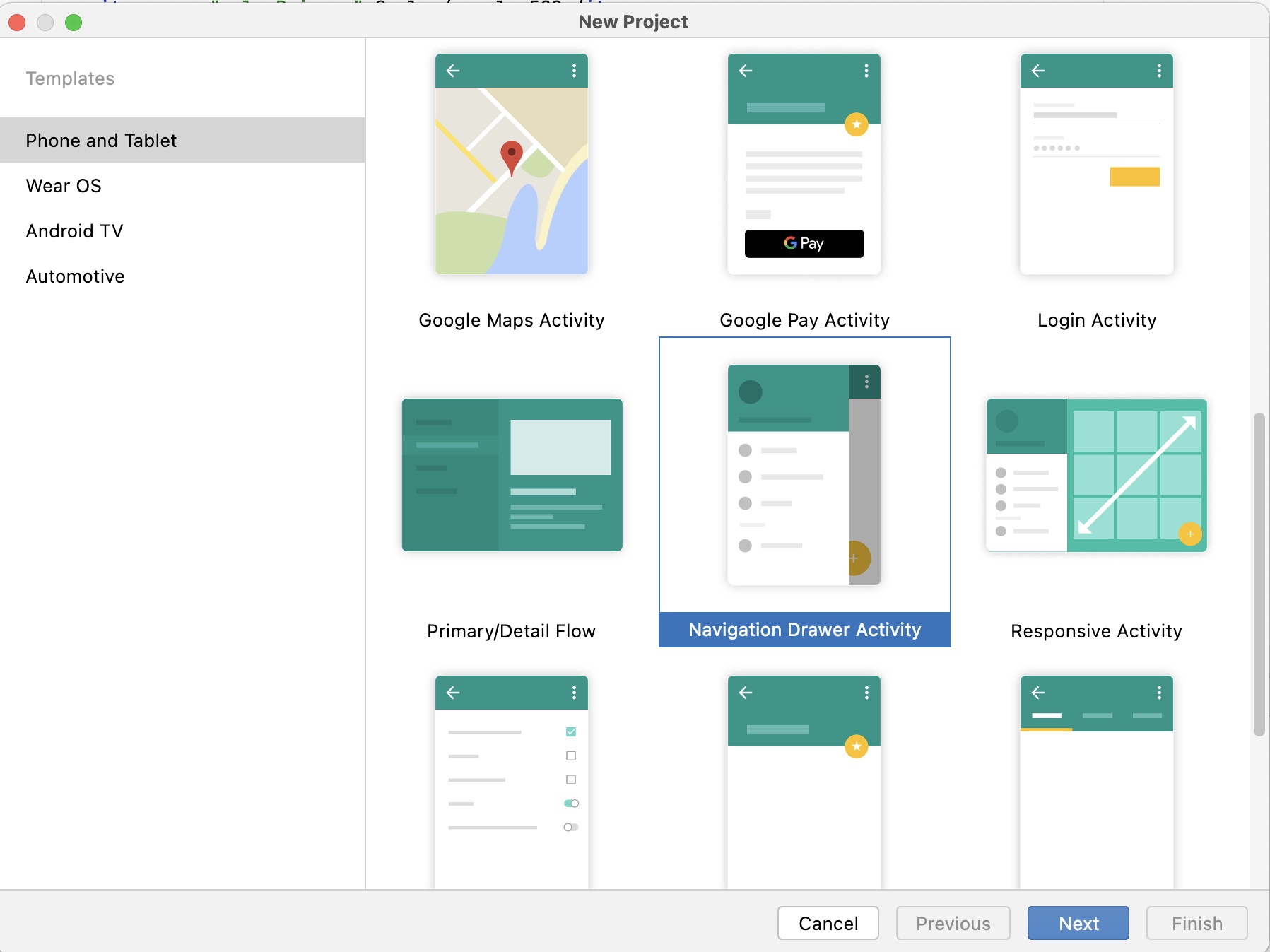Open the Android TV template category

(x=74, y=230)
